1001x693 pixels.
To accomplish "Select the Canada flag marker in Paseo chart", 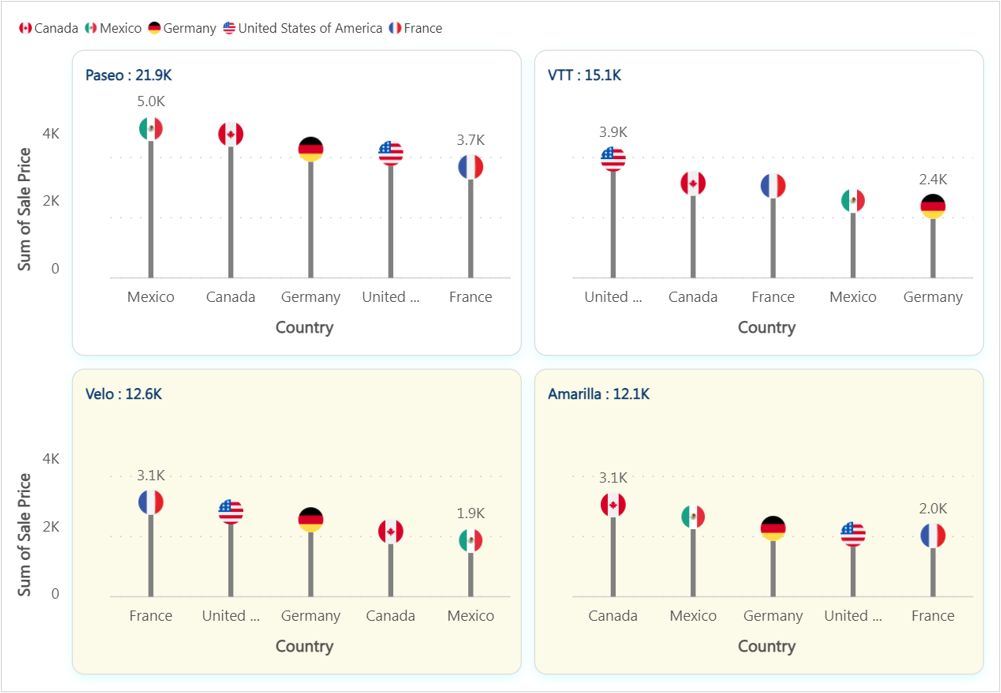I will (x=231, y=135).
